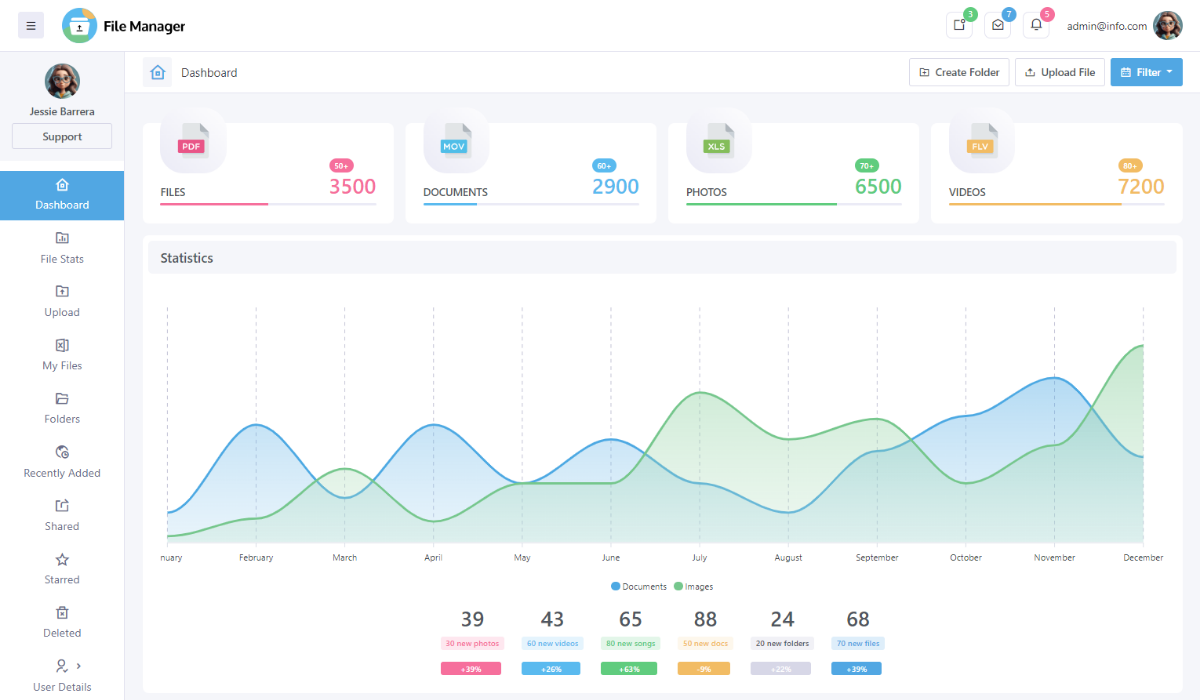
Task: Go to the Dashboard menu item
Action: pos(61,195)
